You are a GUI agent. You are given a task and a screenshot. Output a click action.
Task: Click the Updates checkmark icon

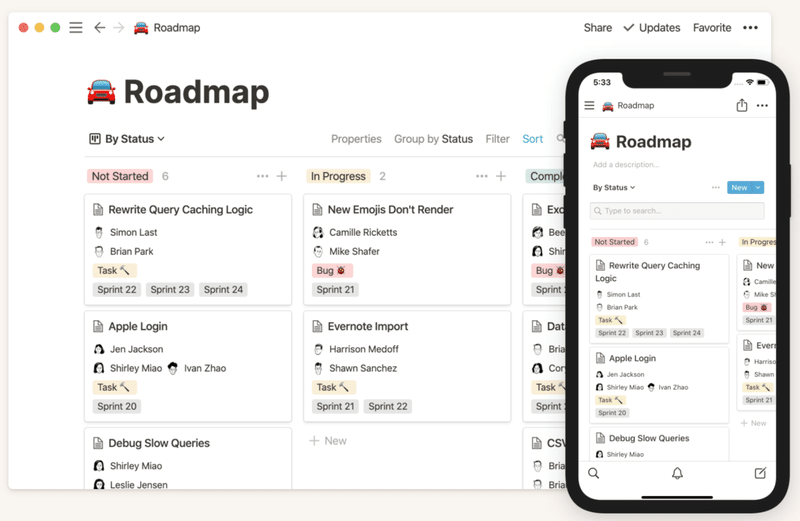629,28
